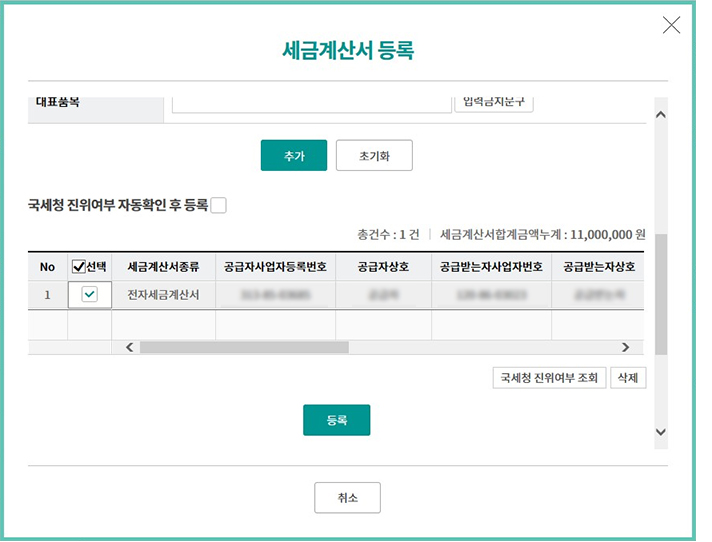Viewport: 712px width, 542px height.
Task: Click the vertical scrollbar up arrow
Action: click(659, 115)
